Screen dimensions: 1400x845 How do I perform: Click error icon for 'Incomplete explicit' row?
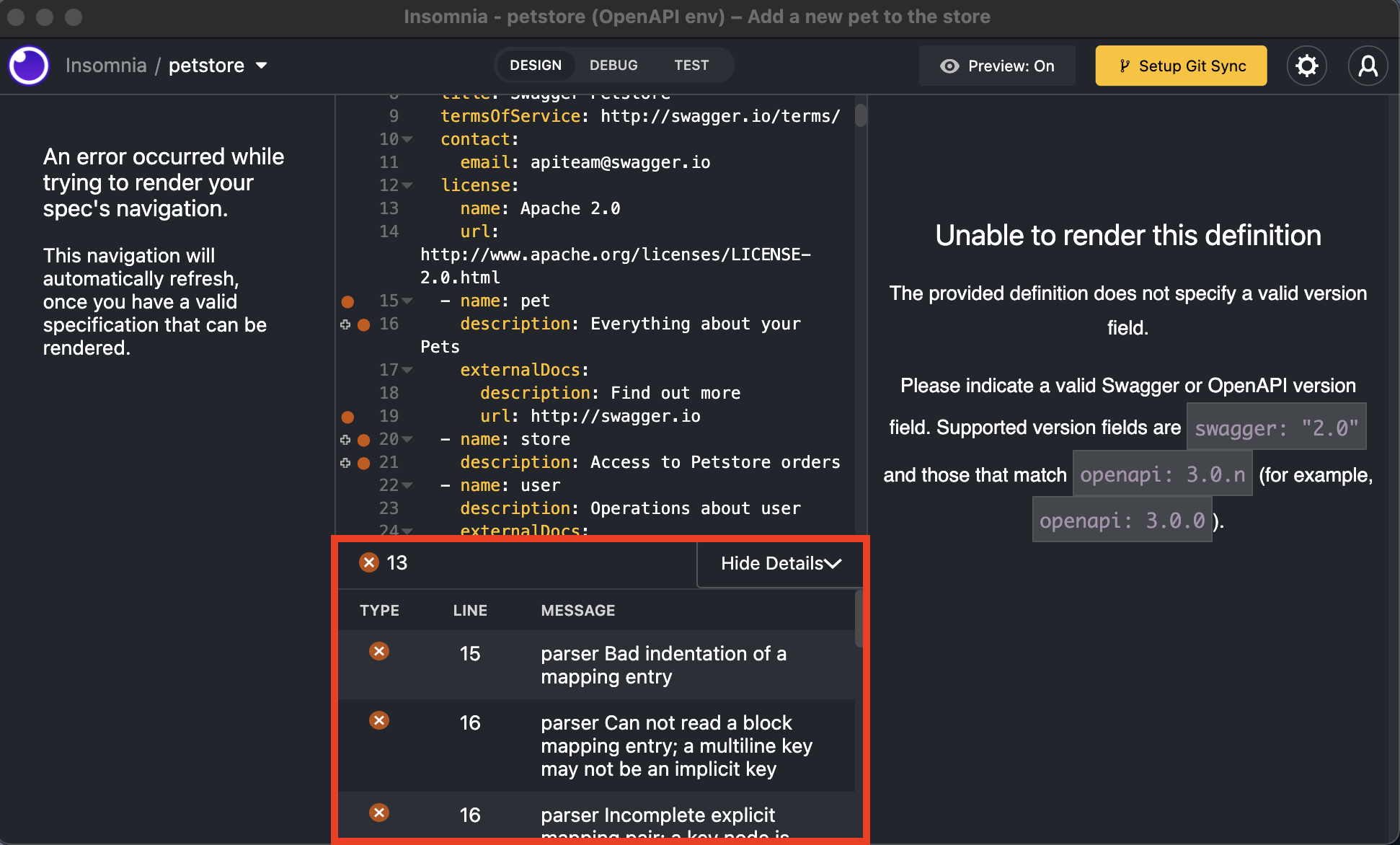pos(379,813)
